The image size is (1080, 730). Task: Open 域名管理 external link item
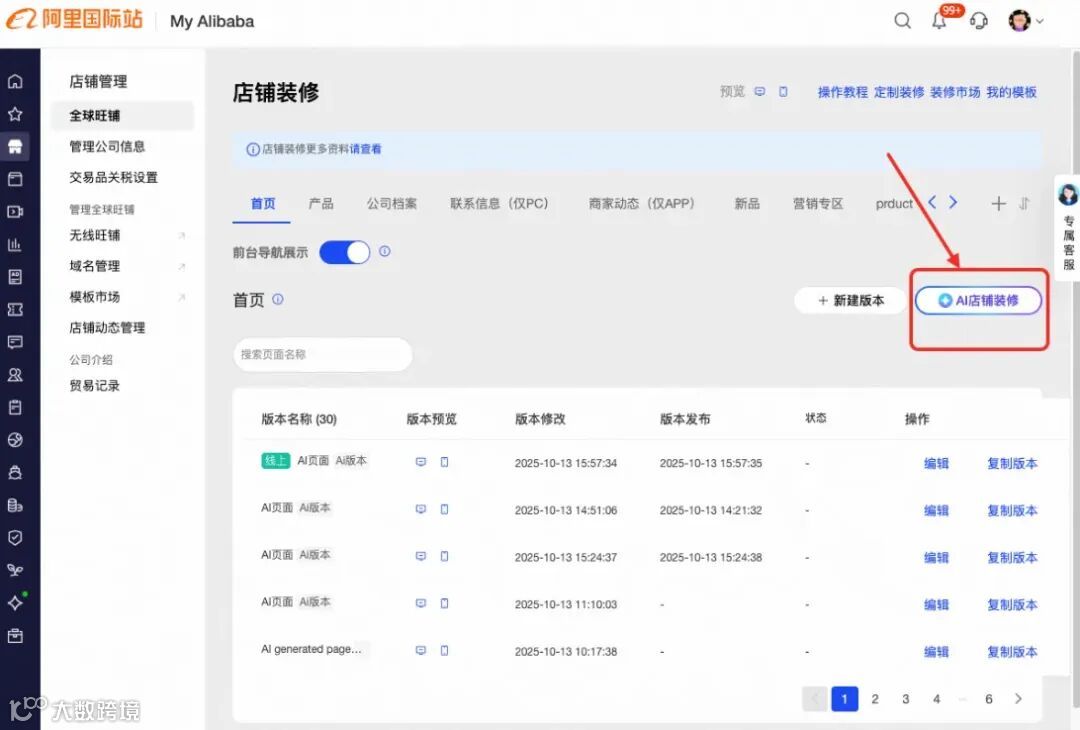point(127,266)
